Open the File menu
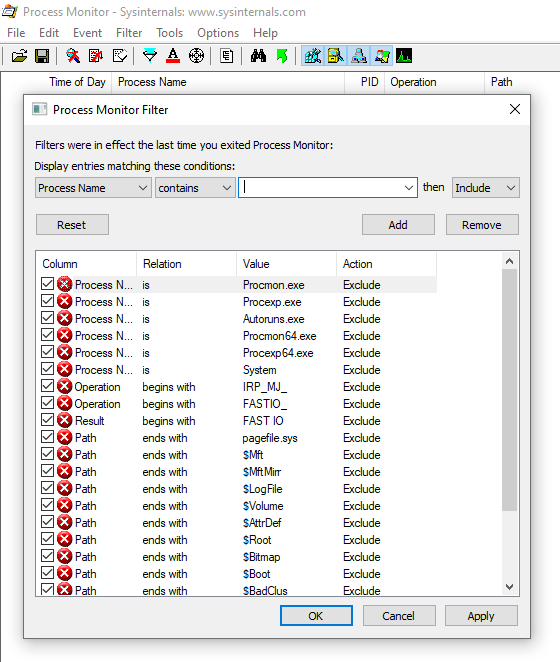560x662 pixels. click(16, 33)
